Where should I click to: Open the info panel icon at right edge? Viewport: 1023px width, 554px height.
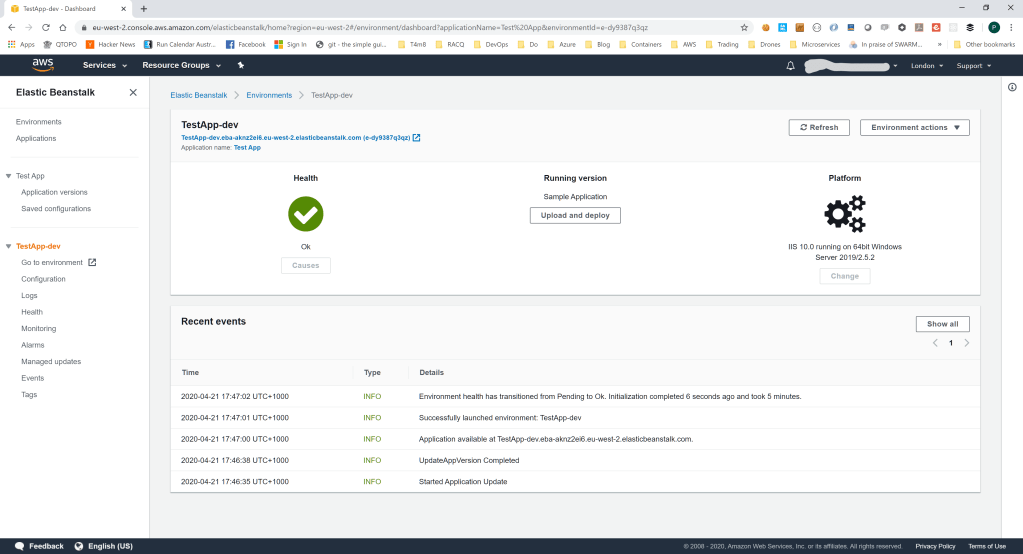coord(1012,87)
